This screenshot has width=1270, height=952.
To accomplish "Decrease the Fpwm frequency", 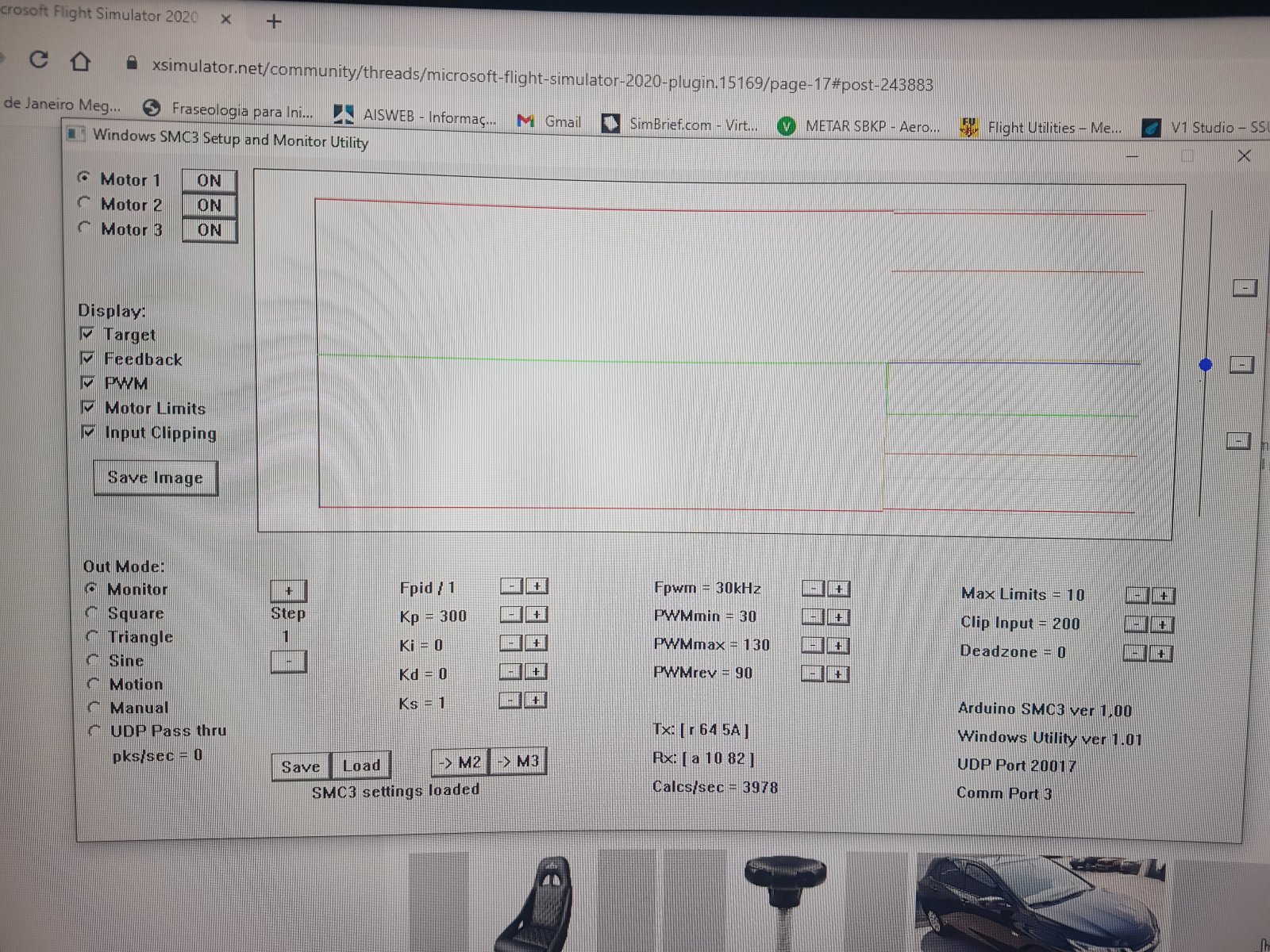I will [x=814, y=589].
